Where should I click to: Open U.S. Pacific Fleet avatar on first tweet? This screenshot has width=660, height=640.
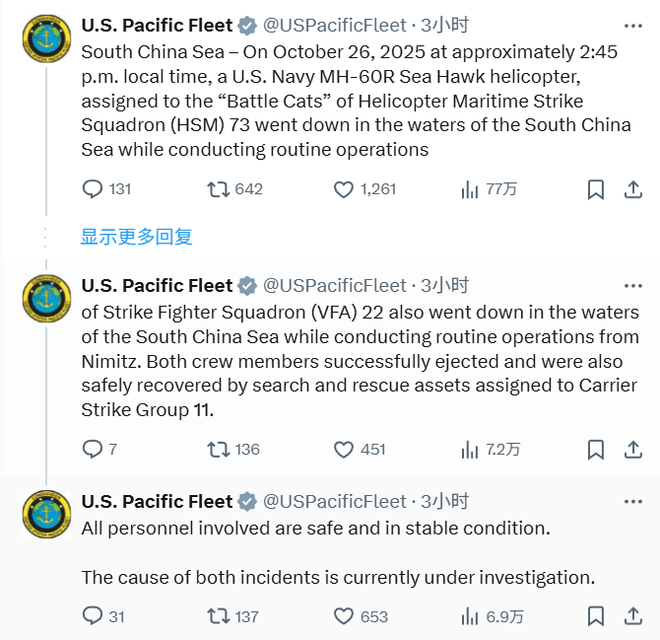(45, 39)
